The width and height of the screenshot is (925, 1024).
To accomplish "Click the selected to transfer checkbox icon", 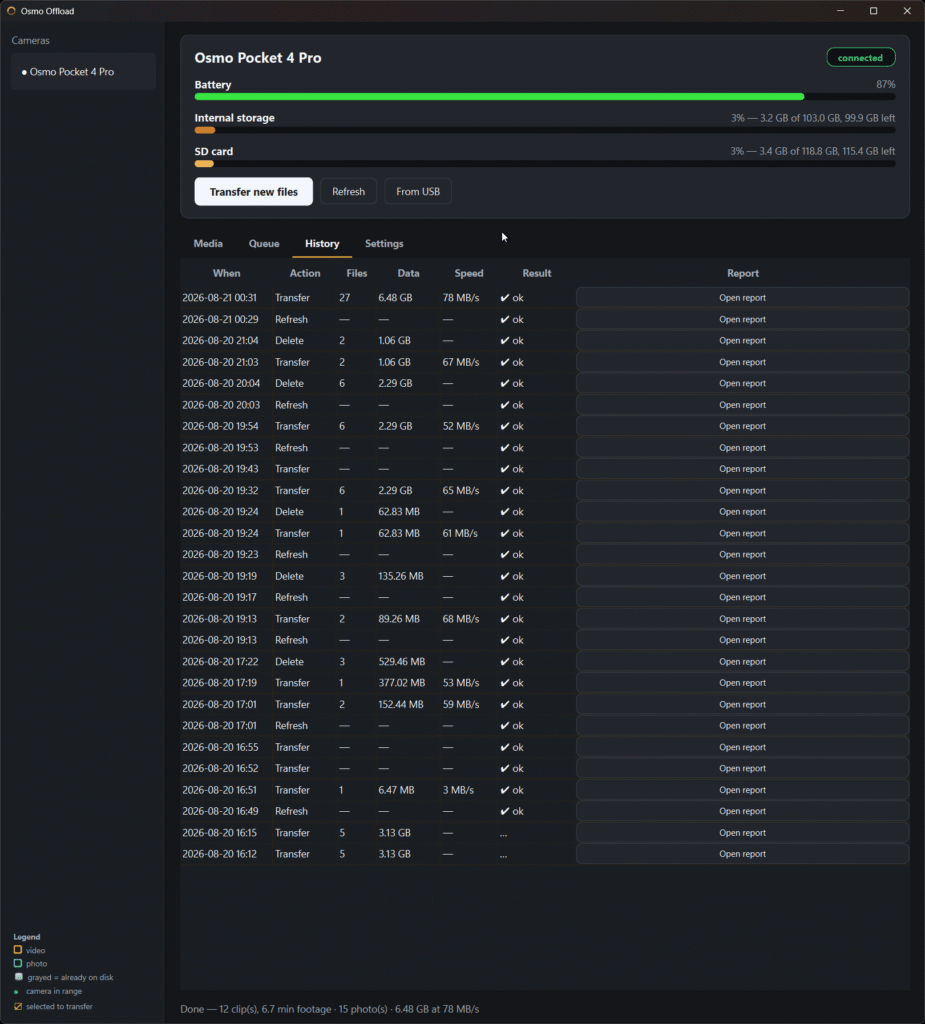I will (18, 1006).
